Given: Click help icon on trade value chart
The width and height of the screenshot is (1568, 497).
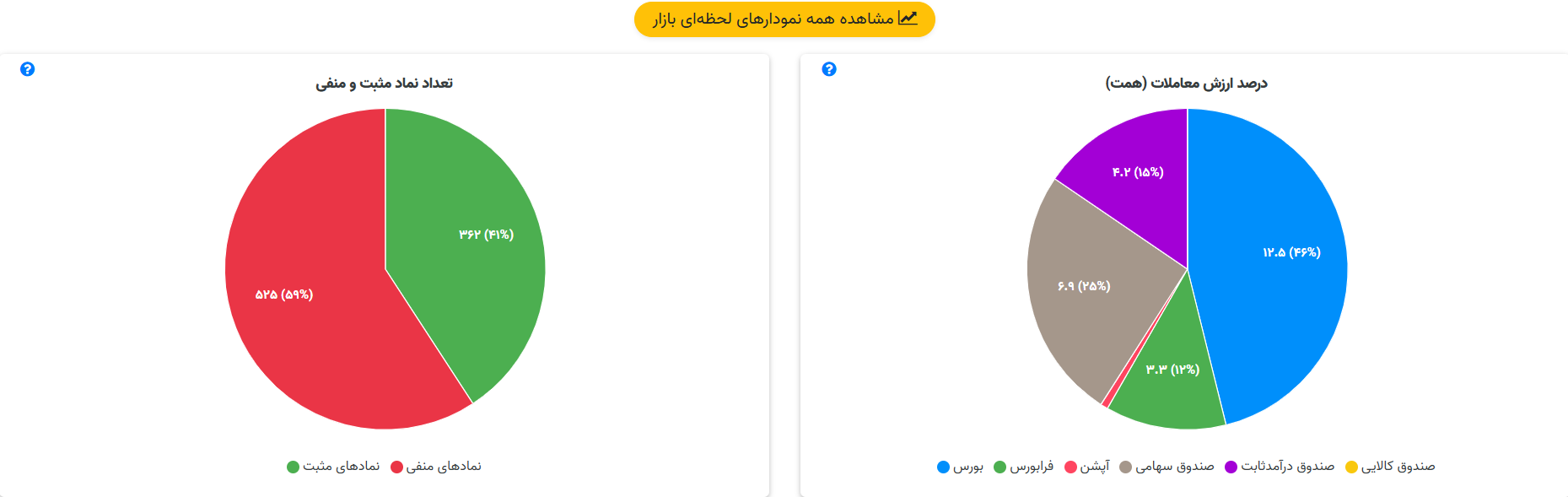Looking at the screenshot, I should point(829,69).
